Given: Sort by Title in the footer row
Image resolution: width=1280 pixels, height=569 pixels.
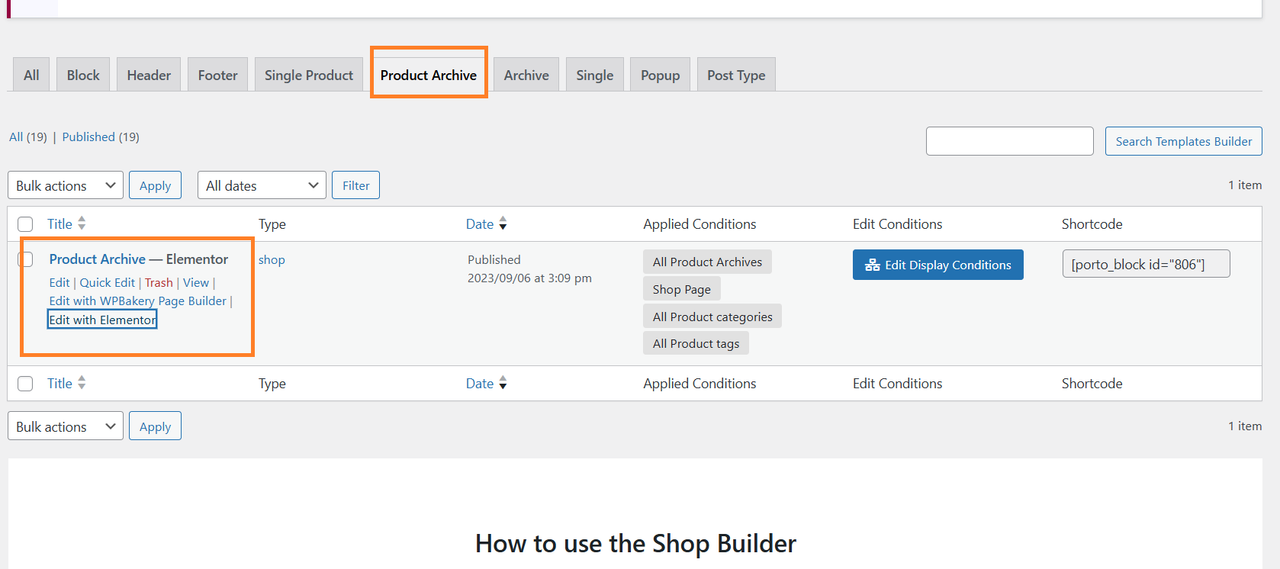Looking at the screenshot, I should (60, 383).
